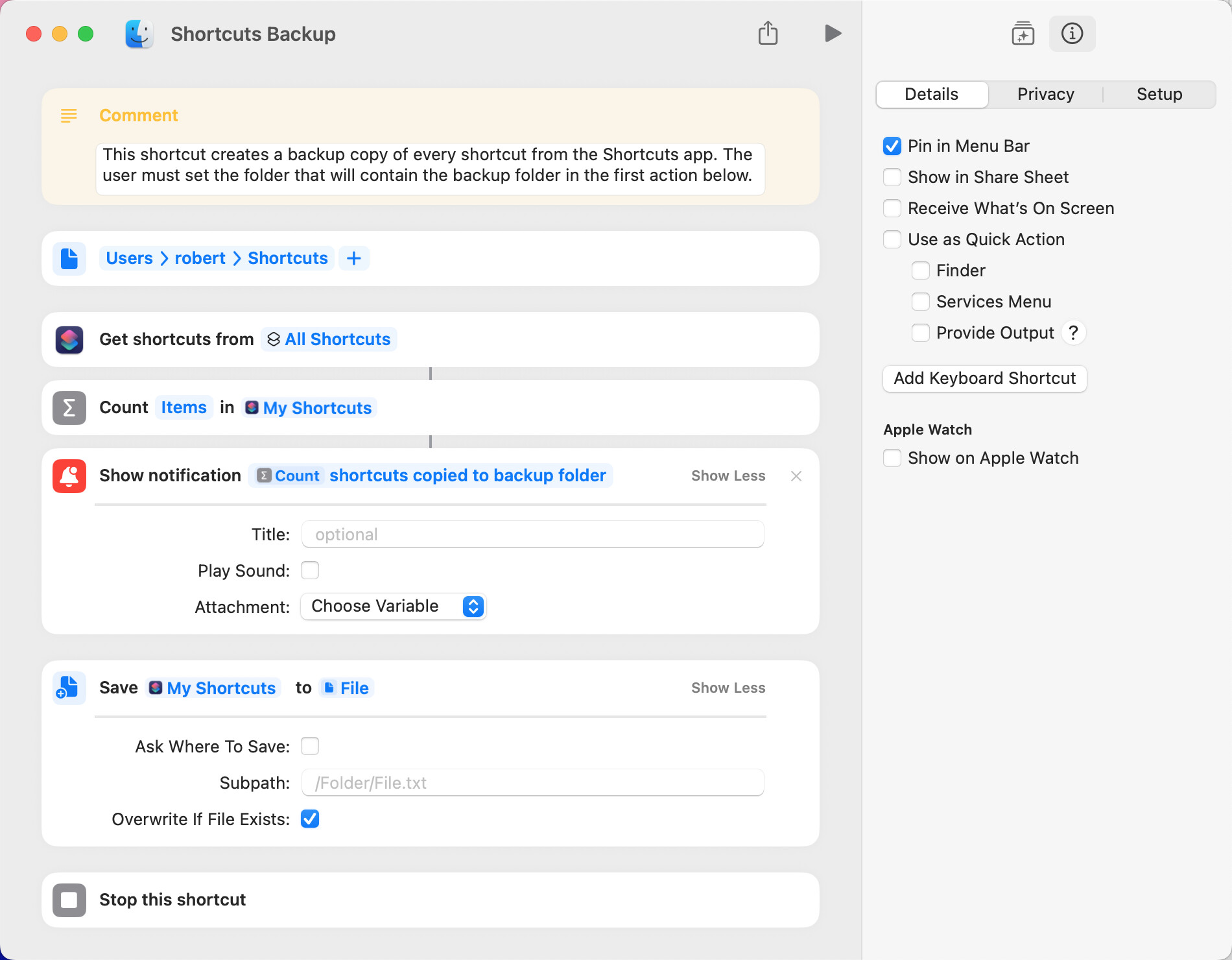The height and width of the screenshot is (960, 1232).
Task: Enable Receive What's On Screen
Action: [x=892, y=208]
